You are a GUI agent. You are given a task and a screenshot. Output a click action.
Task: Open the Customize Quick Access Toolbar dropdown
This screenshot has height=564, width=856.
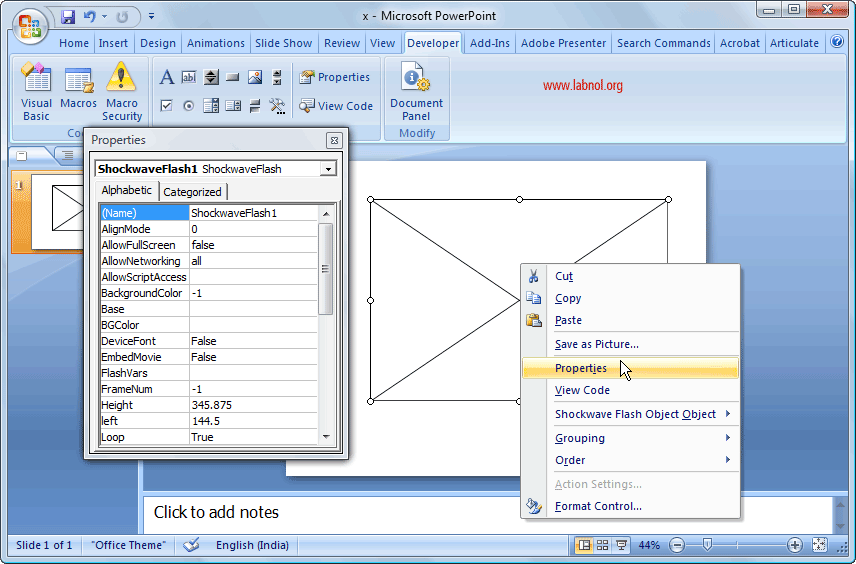(151, 17)
